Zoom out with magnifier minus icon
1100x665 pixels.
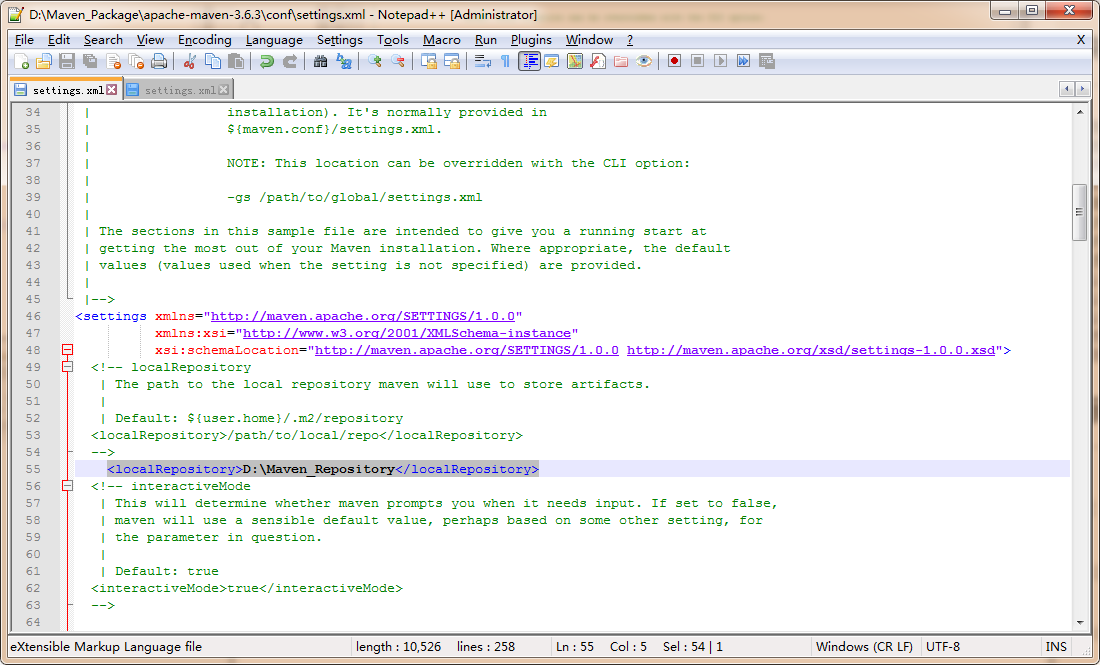pyautogui.click(x=398, y=62)
